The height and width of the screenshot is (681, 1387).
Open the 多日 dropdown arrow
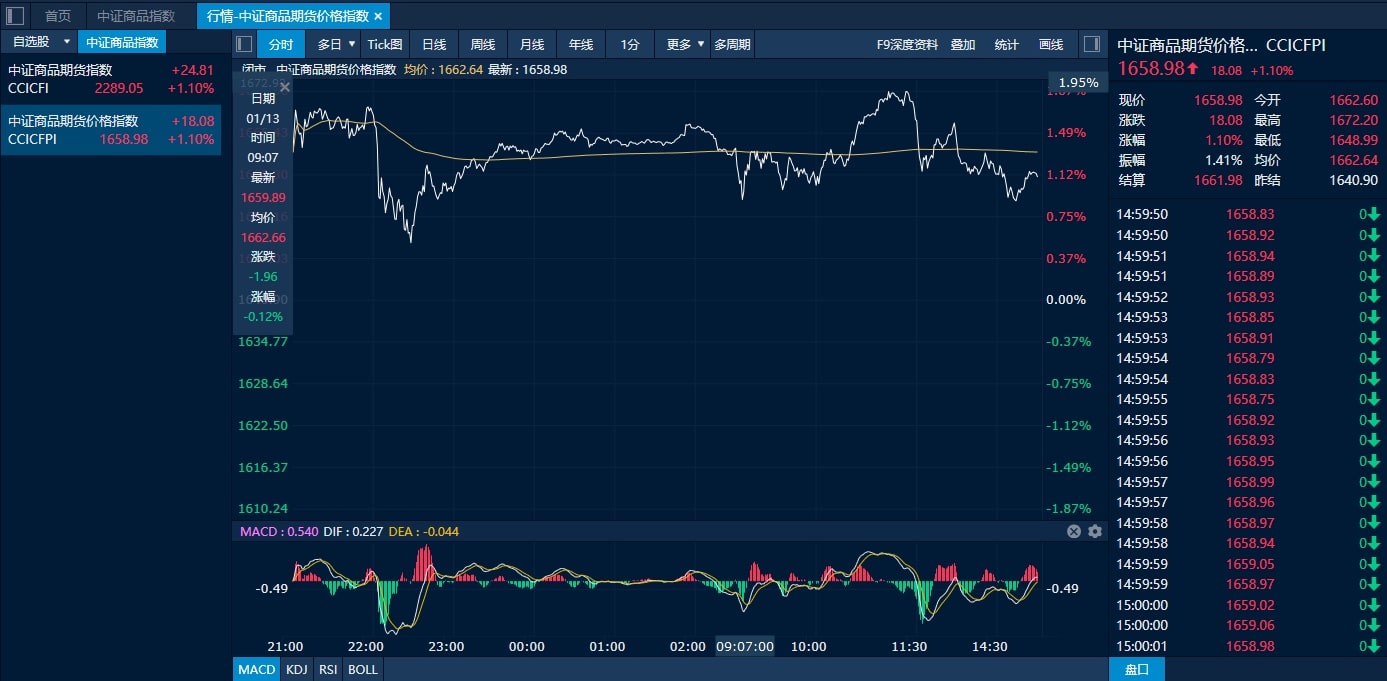[352, 44]
